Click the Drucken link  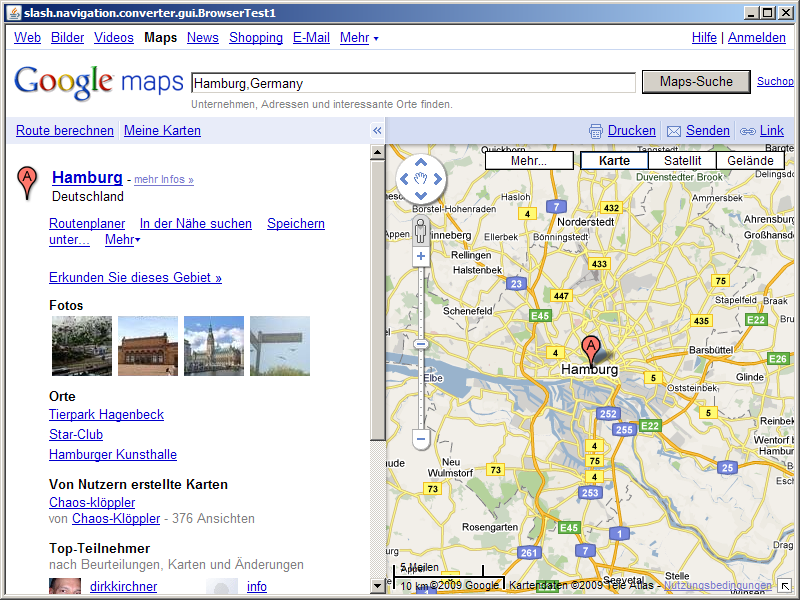[x=632, y=131]
